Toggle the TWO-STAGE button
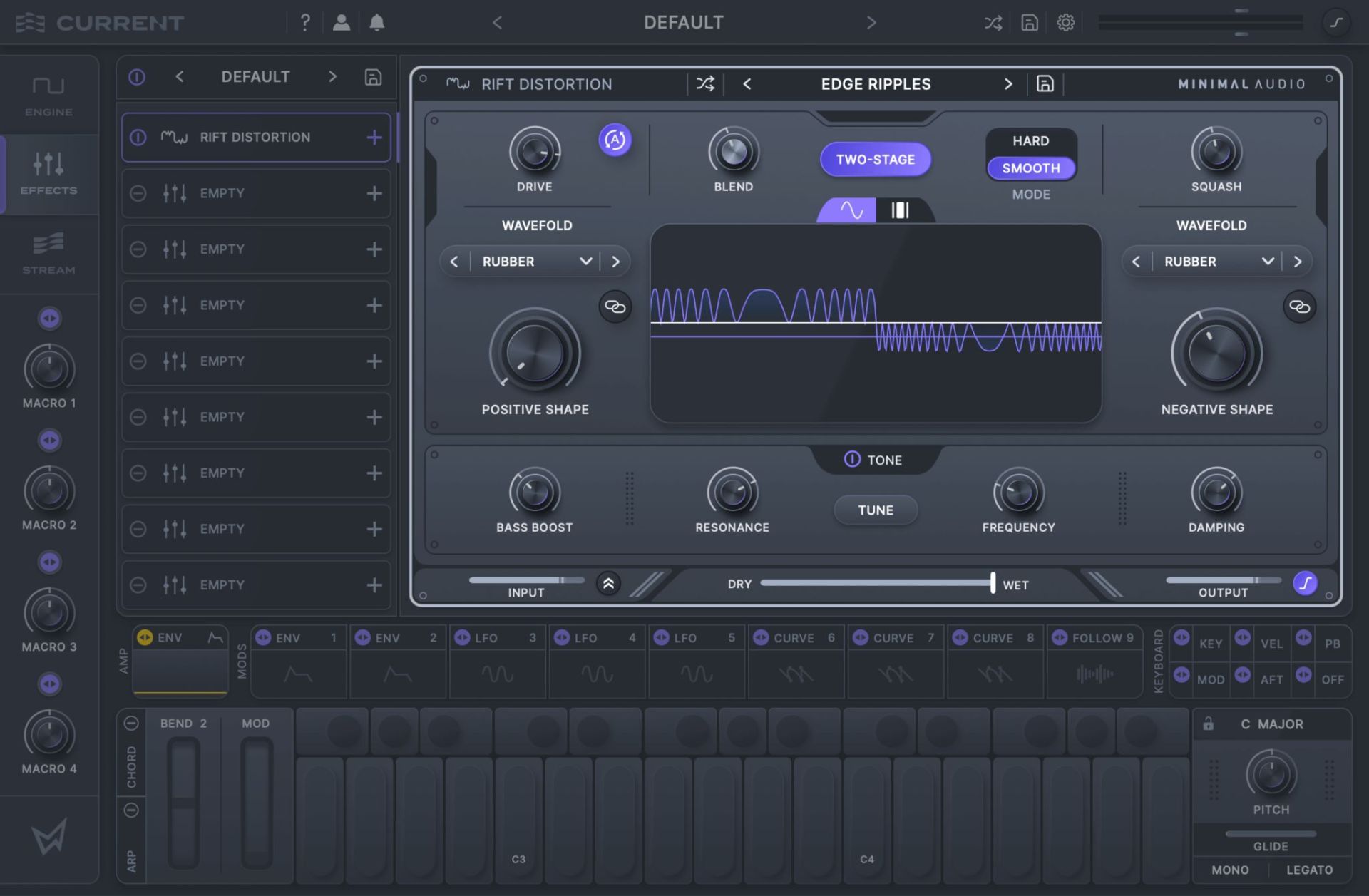 (x=875, y=160)
